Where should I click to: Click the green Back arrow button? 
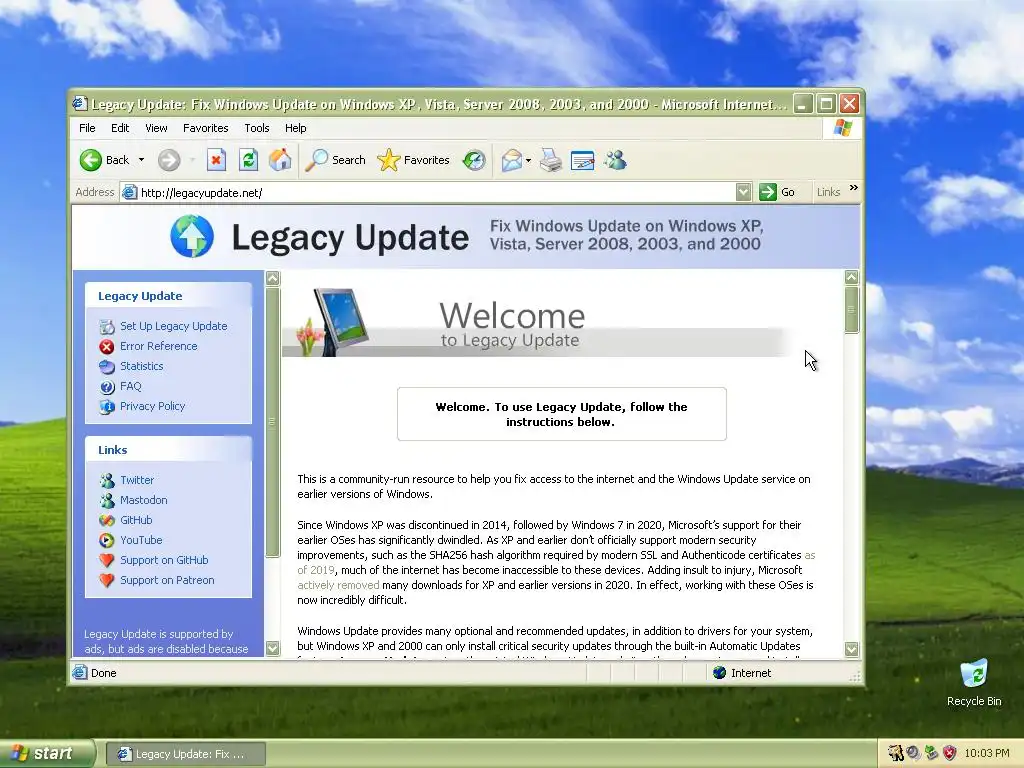coord(91,160)
